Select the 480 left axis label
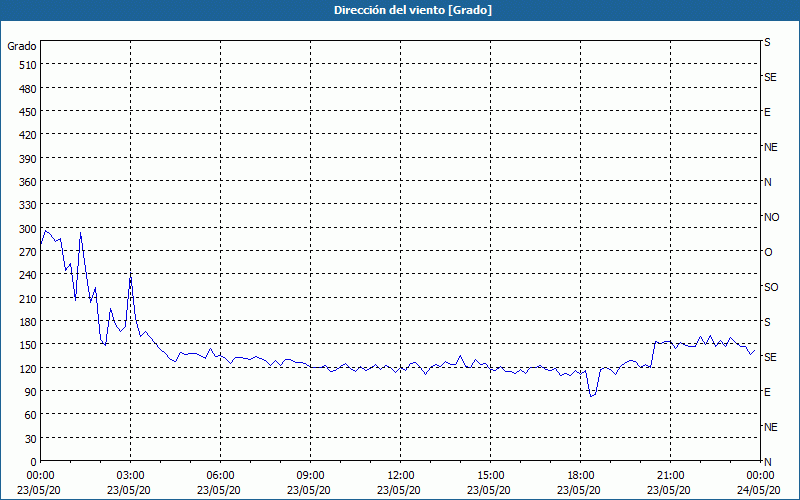Viewport: 800px width, 500px height. click(x=28, y=89)
